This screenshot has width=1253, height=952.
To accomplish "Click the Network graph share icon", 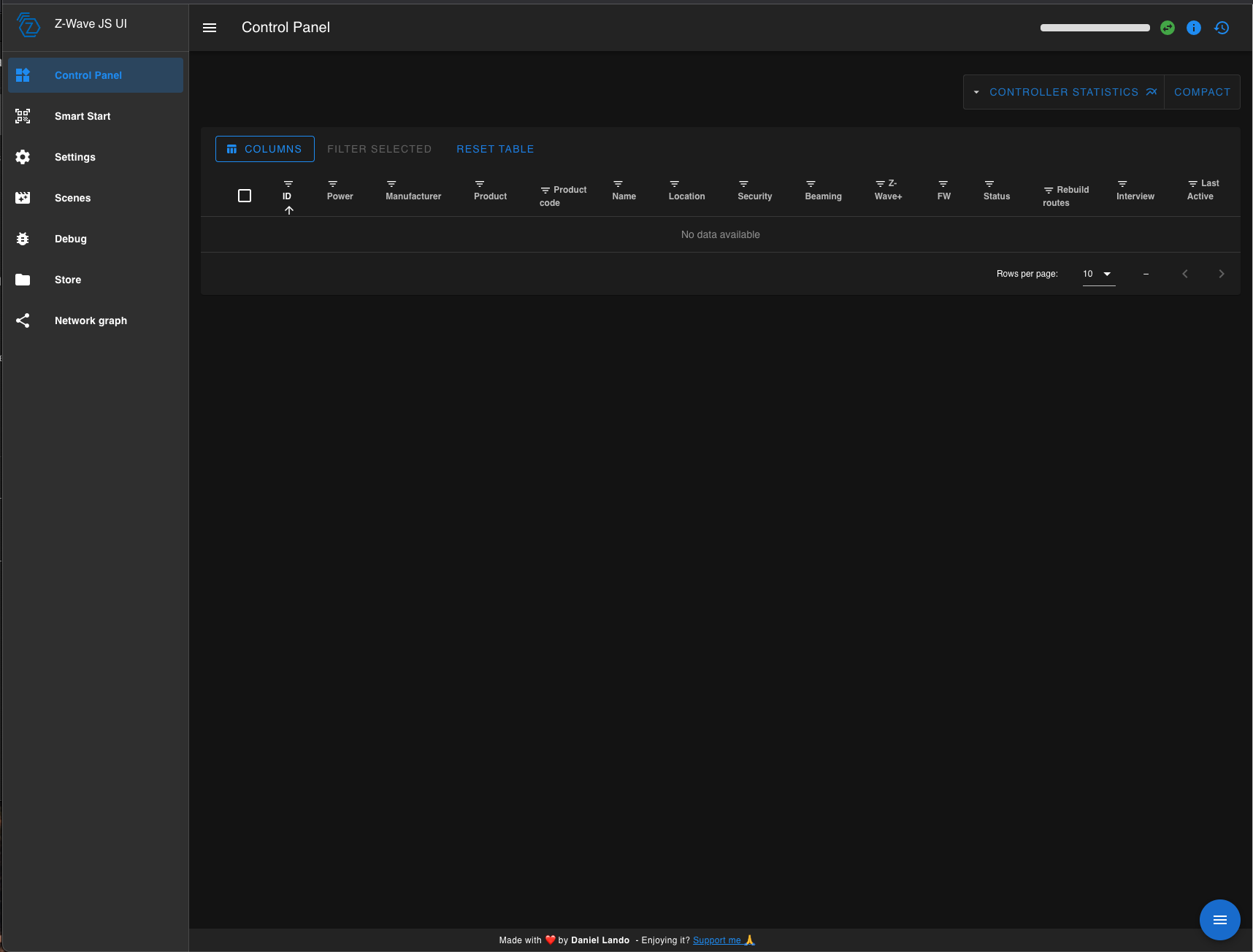I will (x=23, y=320).
